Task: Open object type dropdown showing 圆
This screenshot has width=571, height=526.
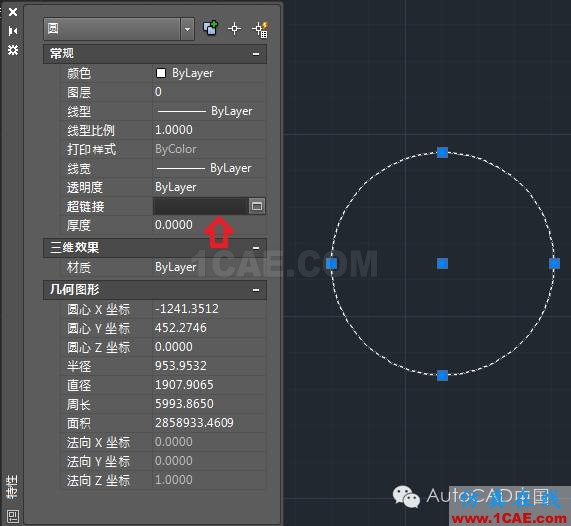Action: (119, 29)
